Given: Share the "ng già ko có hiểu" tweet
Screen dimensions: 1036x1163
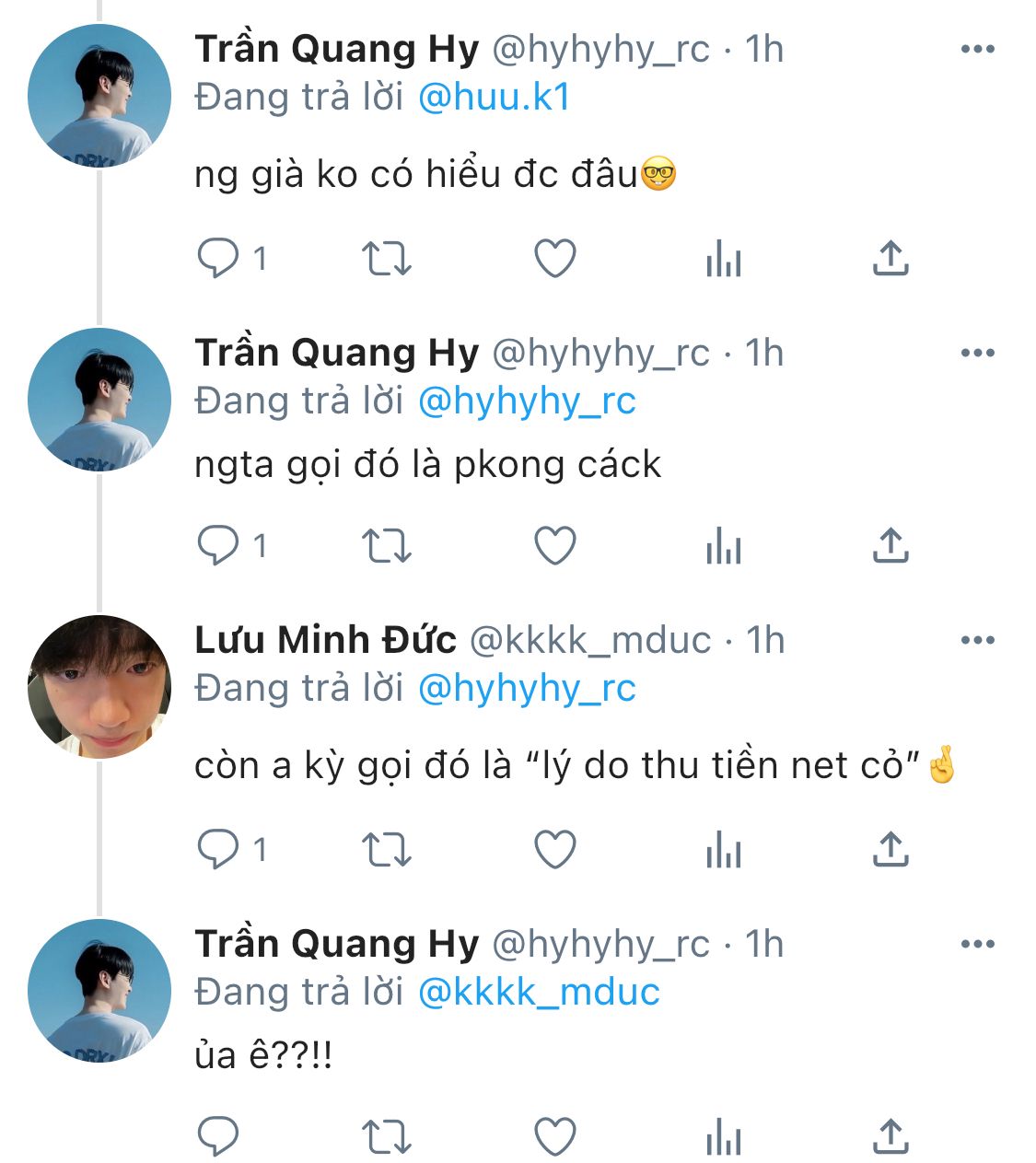Looking at the screenshot, I should [890, 259].
